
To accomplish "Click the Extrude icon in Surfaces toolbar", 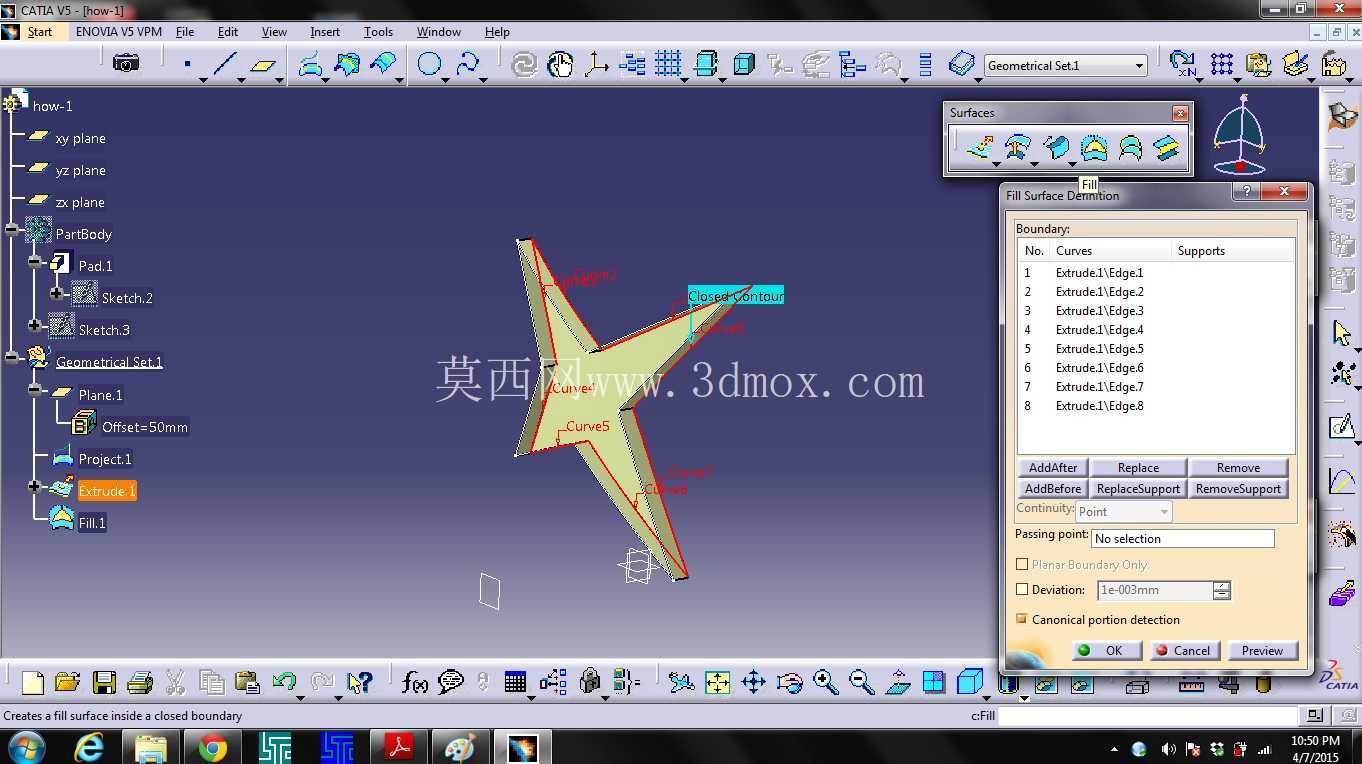I will [979, 148].
